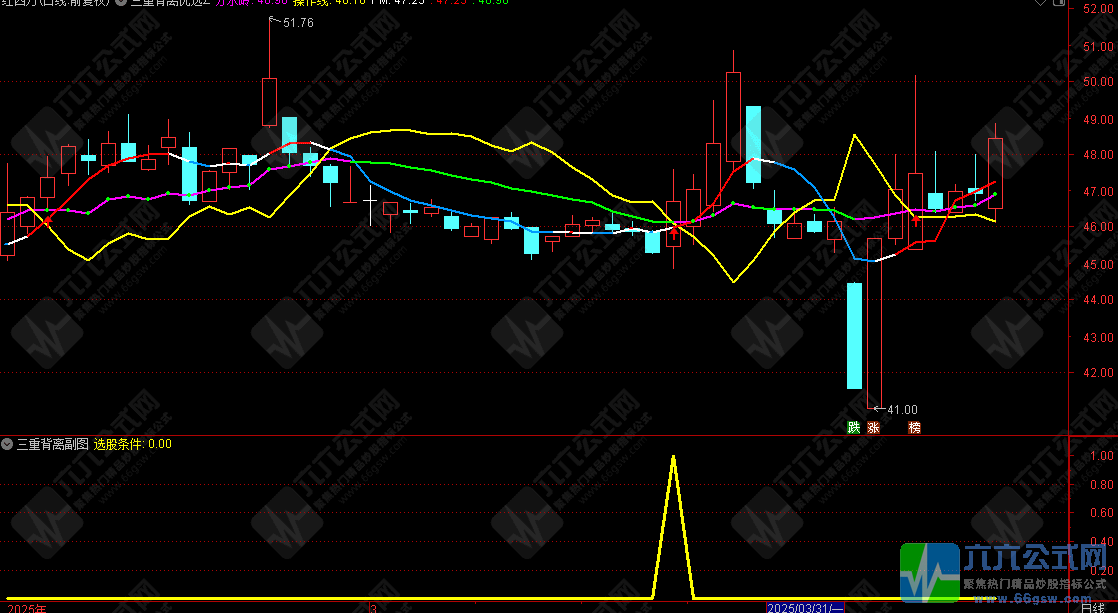Click the 51.76 high price label

tap(298, 23)
